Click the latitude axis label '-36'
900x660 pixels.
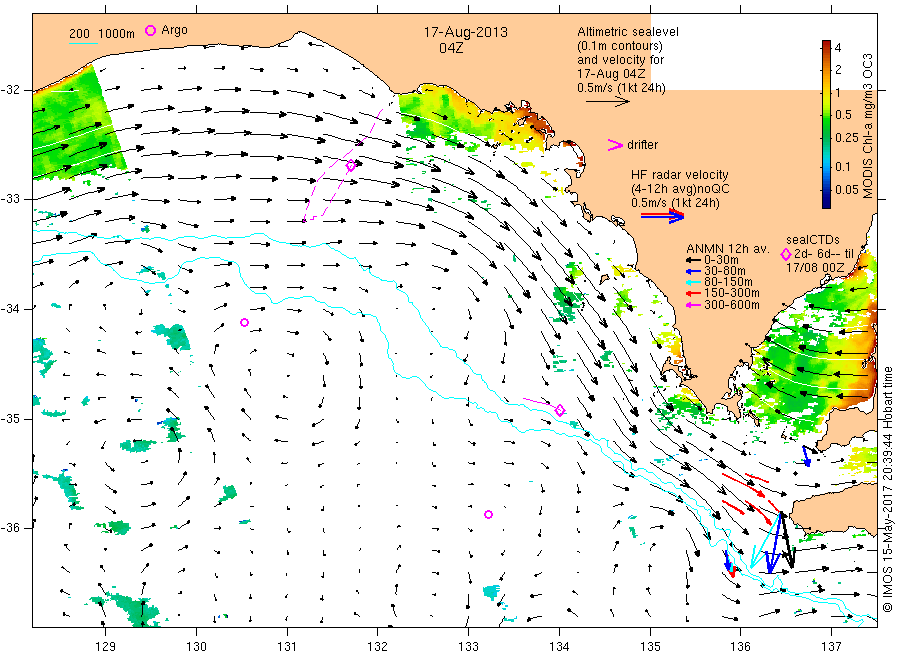click(x=10, y=527)
